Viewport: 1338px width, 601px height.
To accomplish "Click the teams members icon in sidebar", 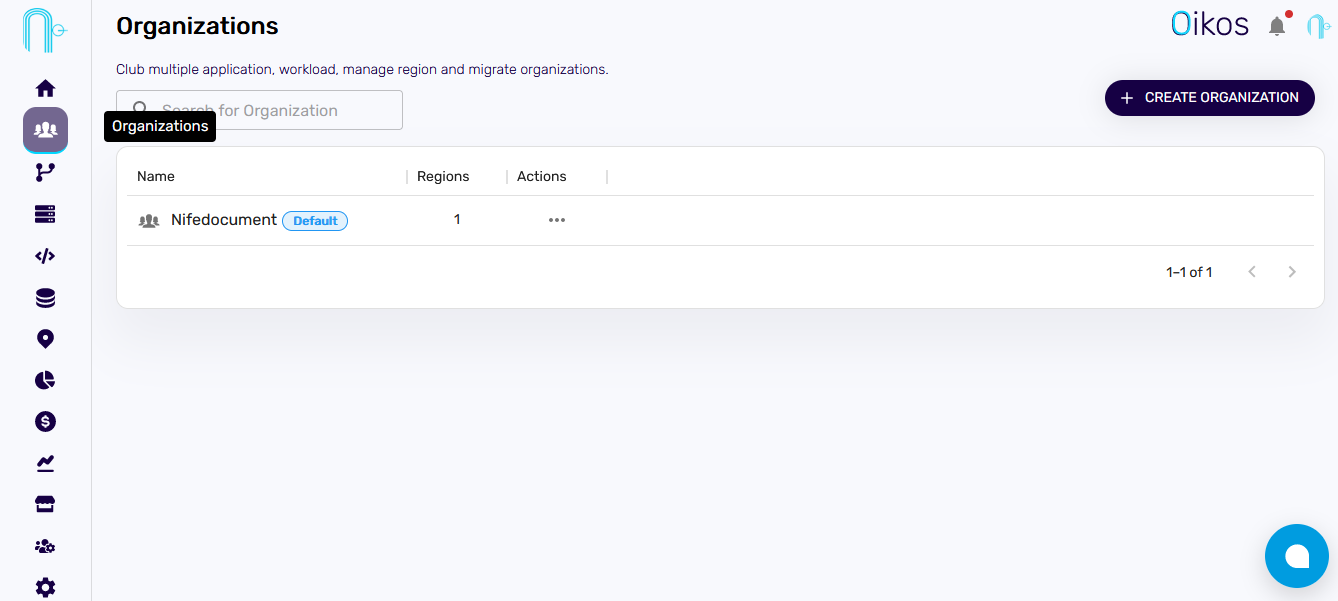I will (45, 545).
